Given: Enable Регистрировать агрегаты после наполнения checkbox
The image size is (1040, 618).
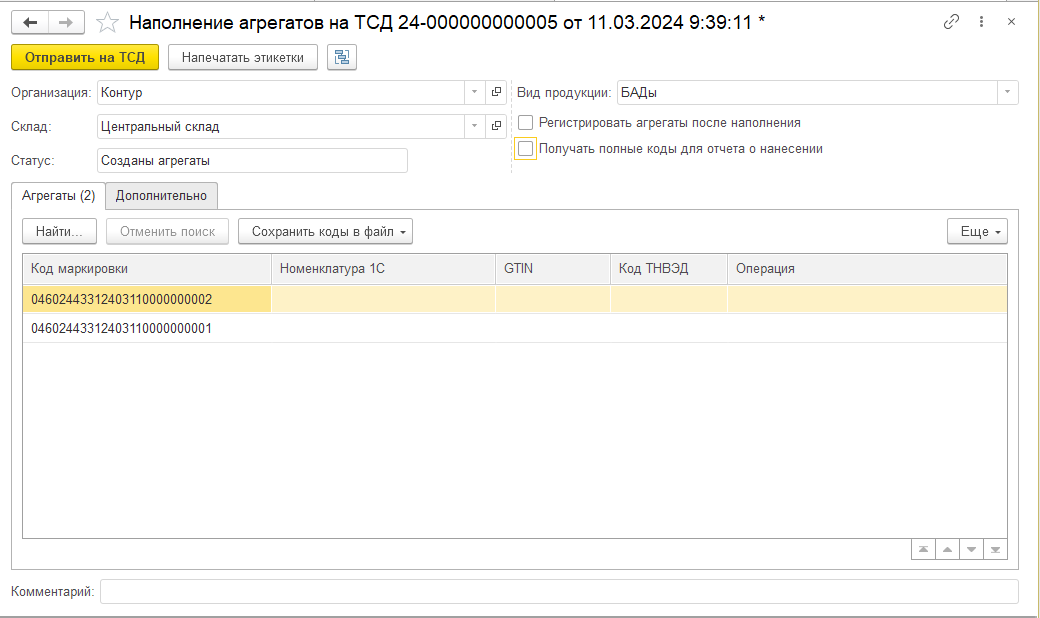Looking at the screenshot, I should (525, 123).
